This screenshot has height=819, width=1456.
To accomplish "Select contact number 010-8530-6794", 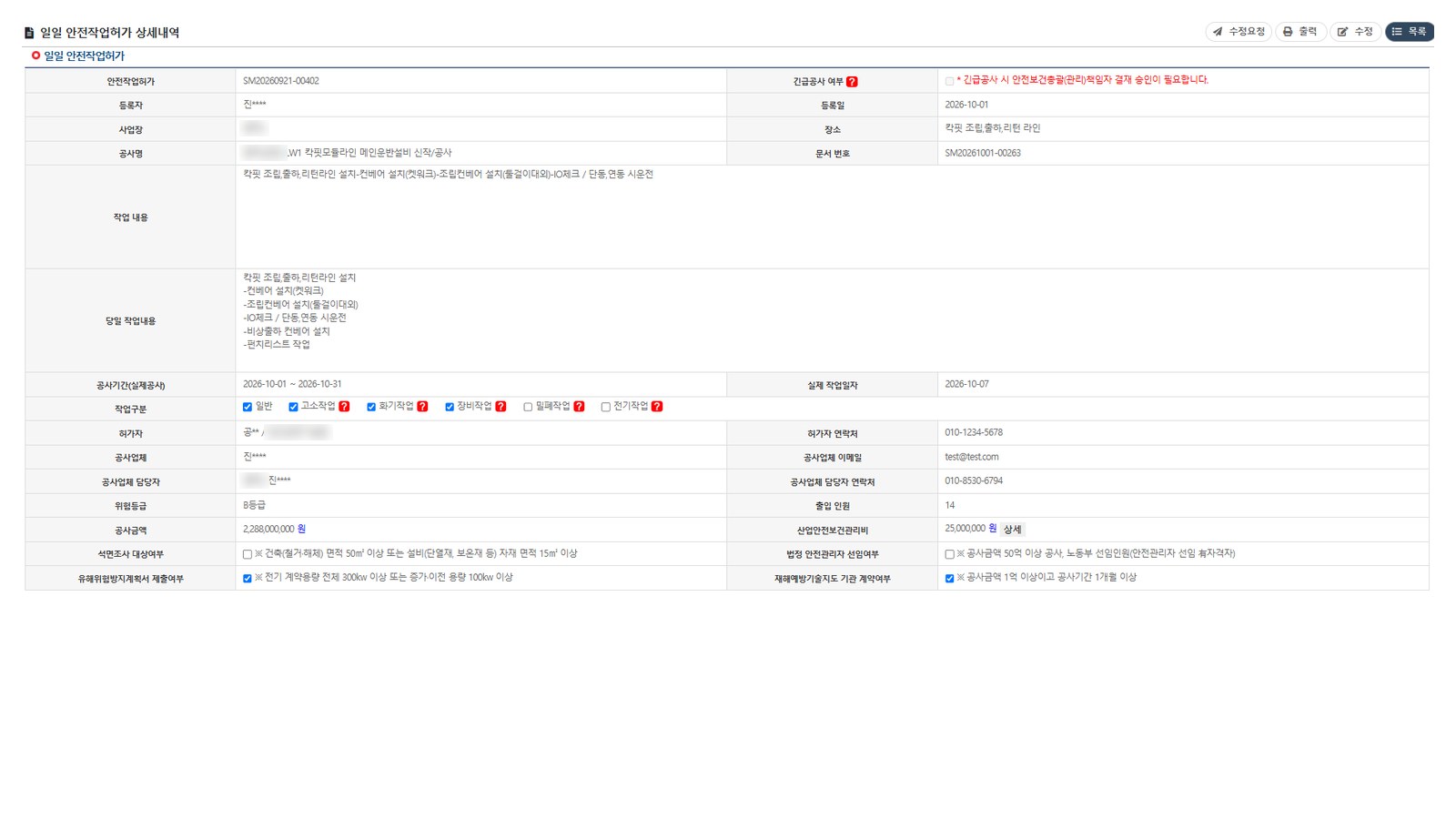I will click(974, 480).
